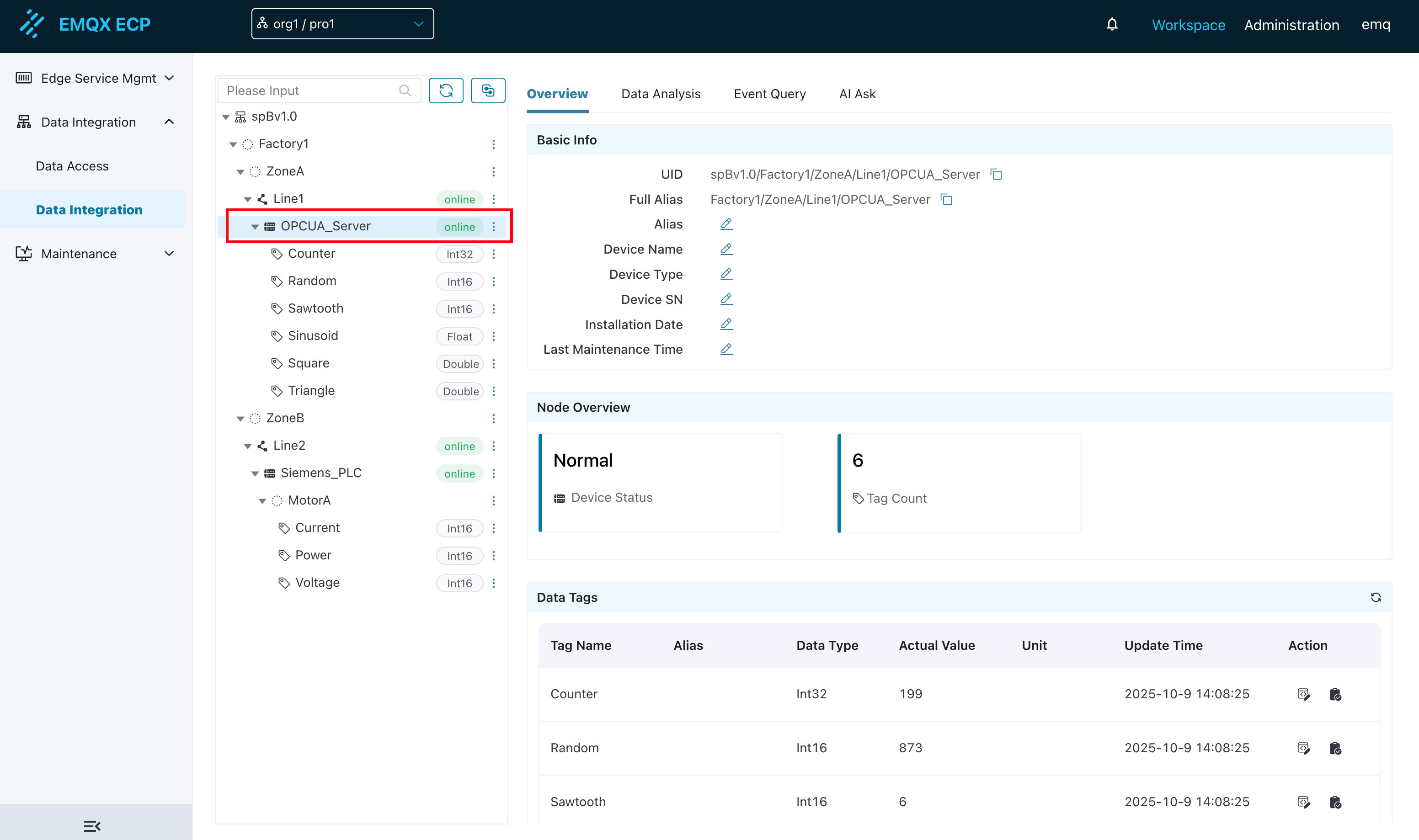This screenshot has width=1419, height=840.
Task: Copy the UID value
Action: point(996,174)
